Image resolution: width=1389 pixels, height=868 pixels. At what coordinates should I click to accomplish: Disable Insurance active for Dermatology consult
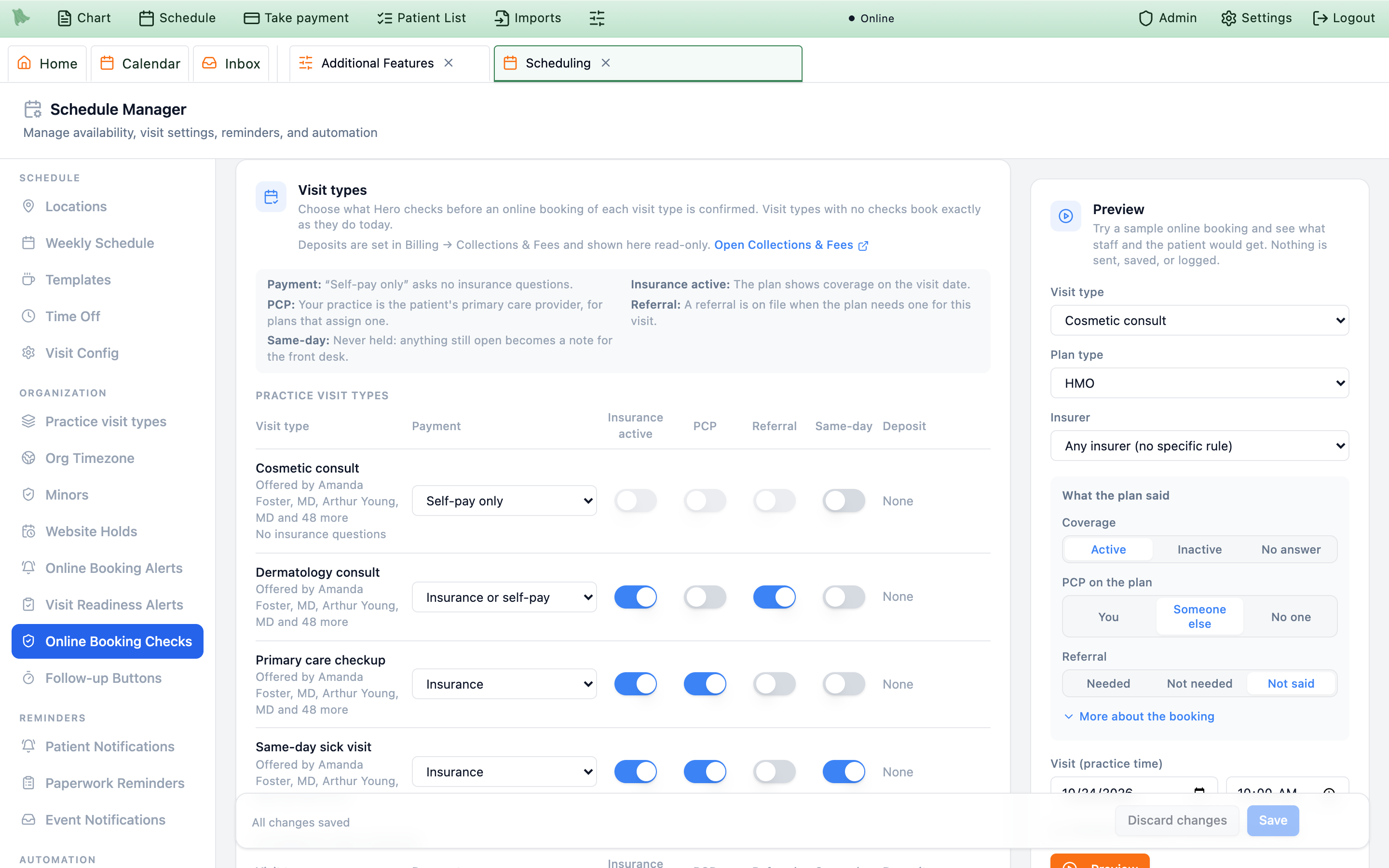tap(635, 597)
